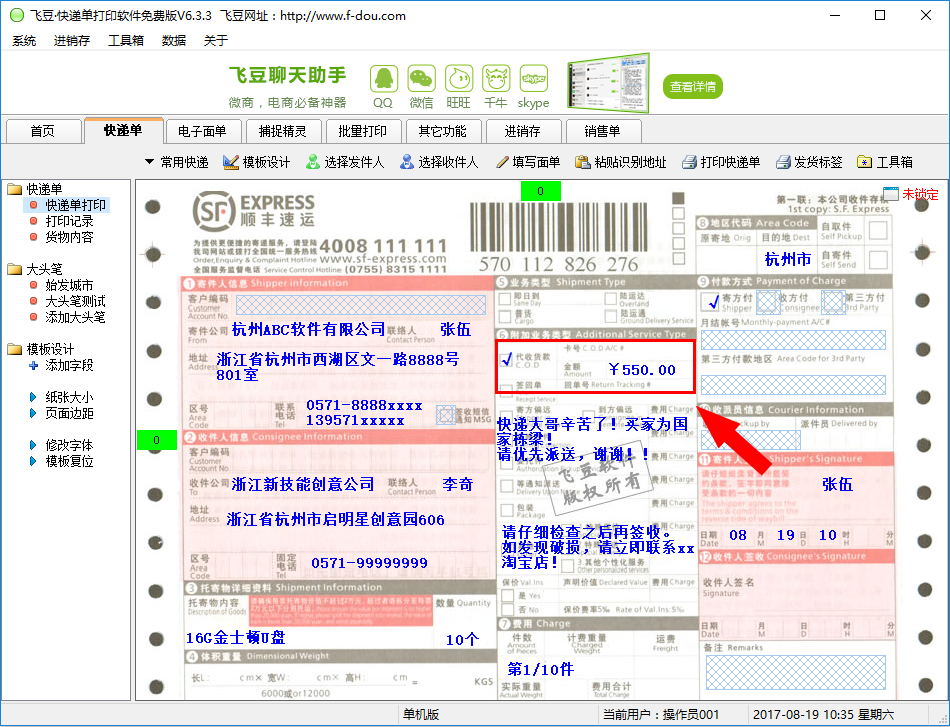950x727 pixels.
Task: Expand the 模板复位 arrow
Action: tap(33, 461)
